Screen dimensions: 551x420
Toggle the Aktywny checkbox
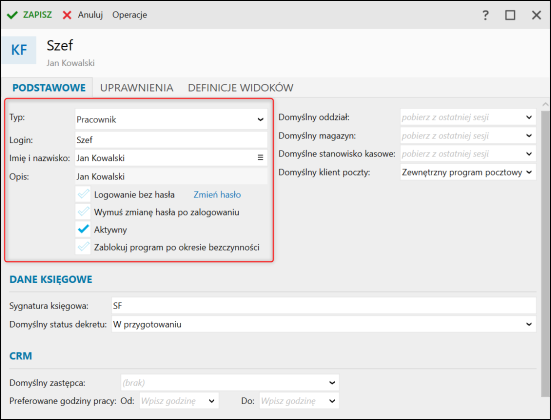click(x=83, y=229)
